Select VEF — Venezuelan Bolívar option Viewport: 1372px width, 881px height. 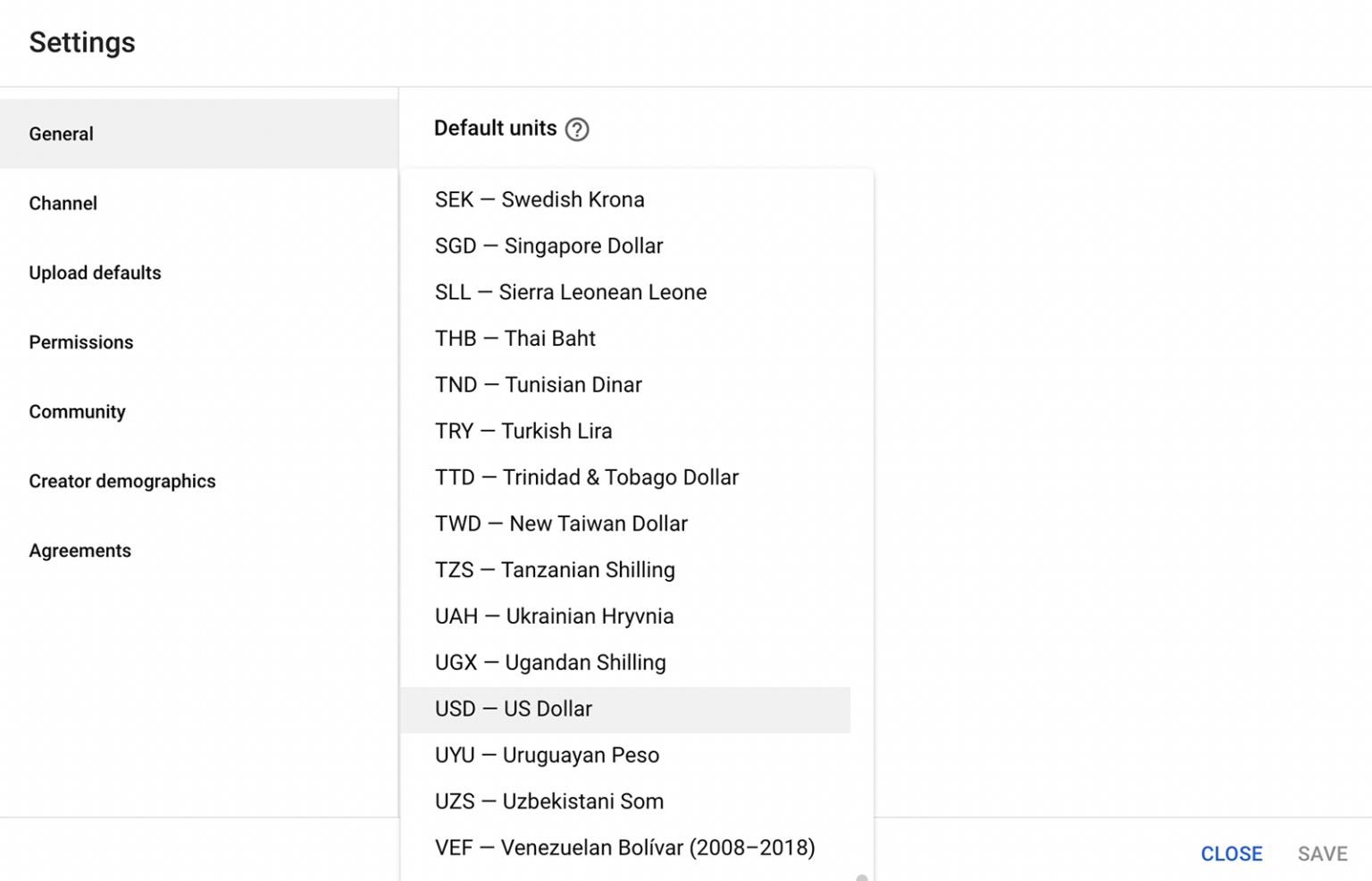tap(624, 848)
